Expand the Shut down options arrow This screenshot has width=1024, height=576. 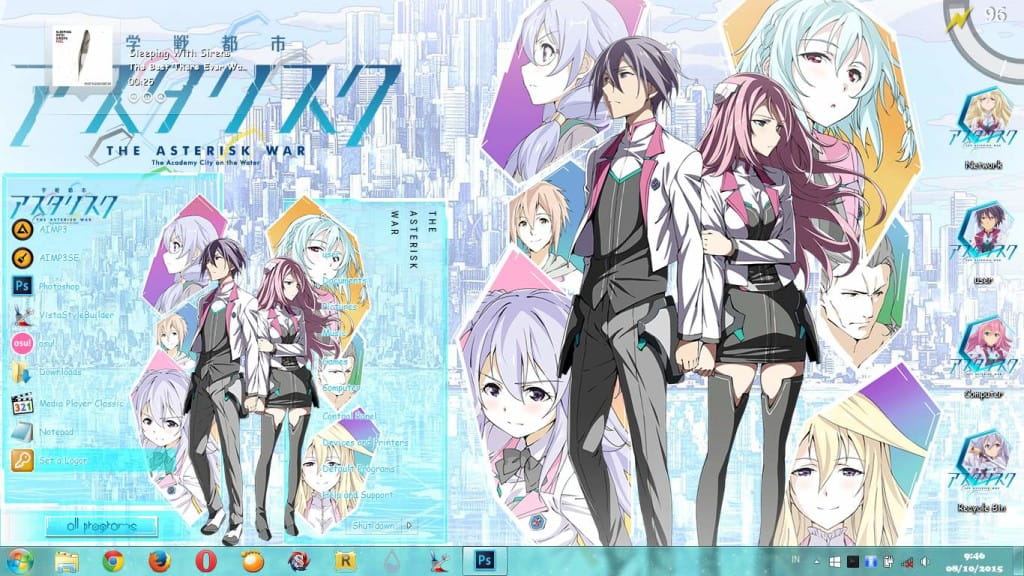(x=408, y=525)
